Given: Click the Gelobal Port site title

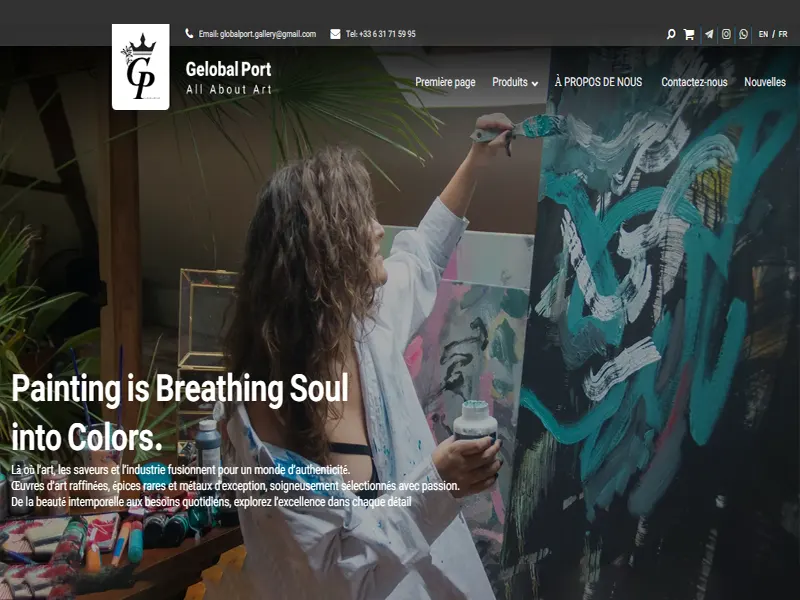Looking at the screenshot, I should (x=229, y=69).
